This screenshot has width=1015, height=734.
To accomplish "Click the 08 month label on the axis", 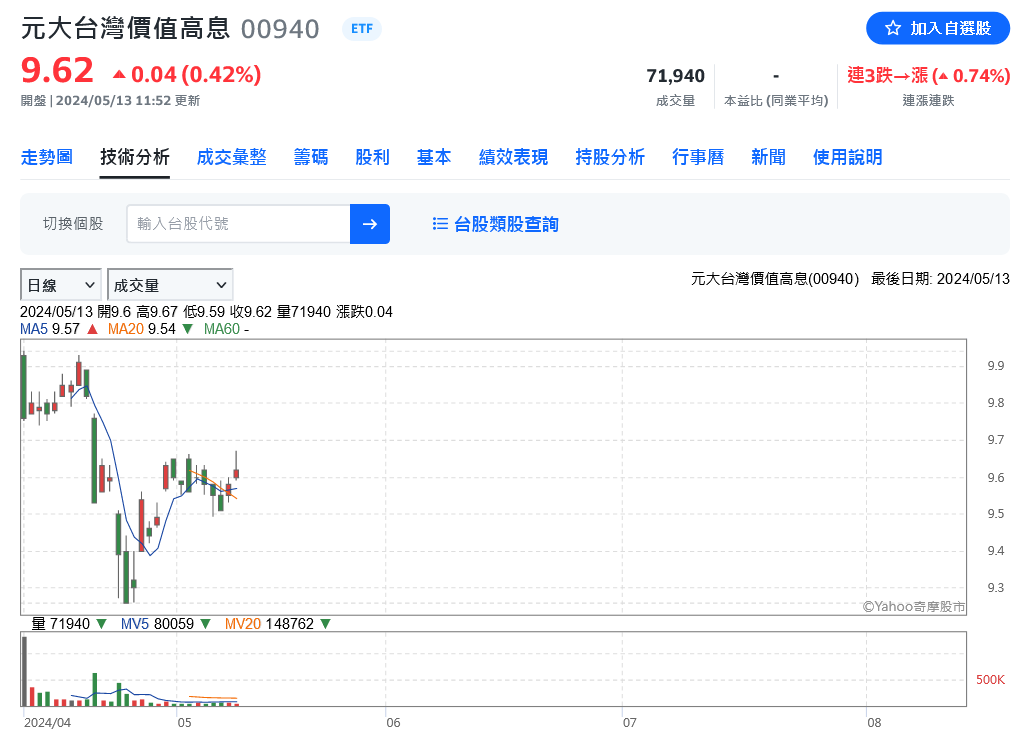I will [875, 722].
